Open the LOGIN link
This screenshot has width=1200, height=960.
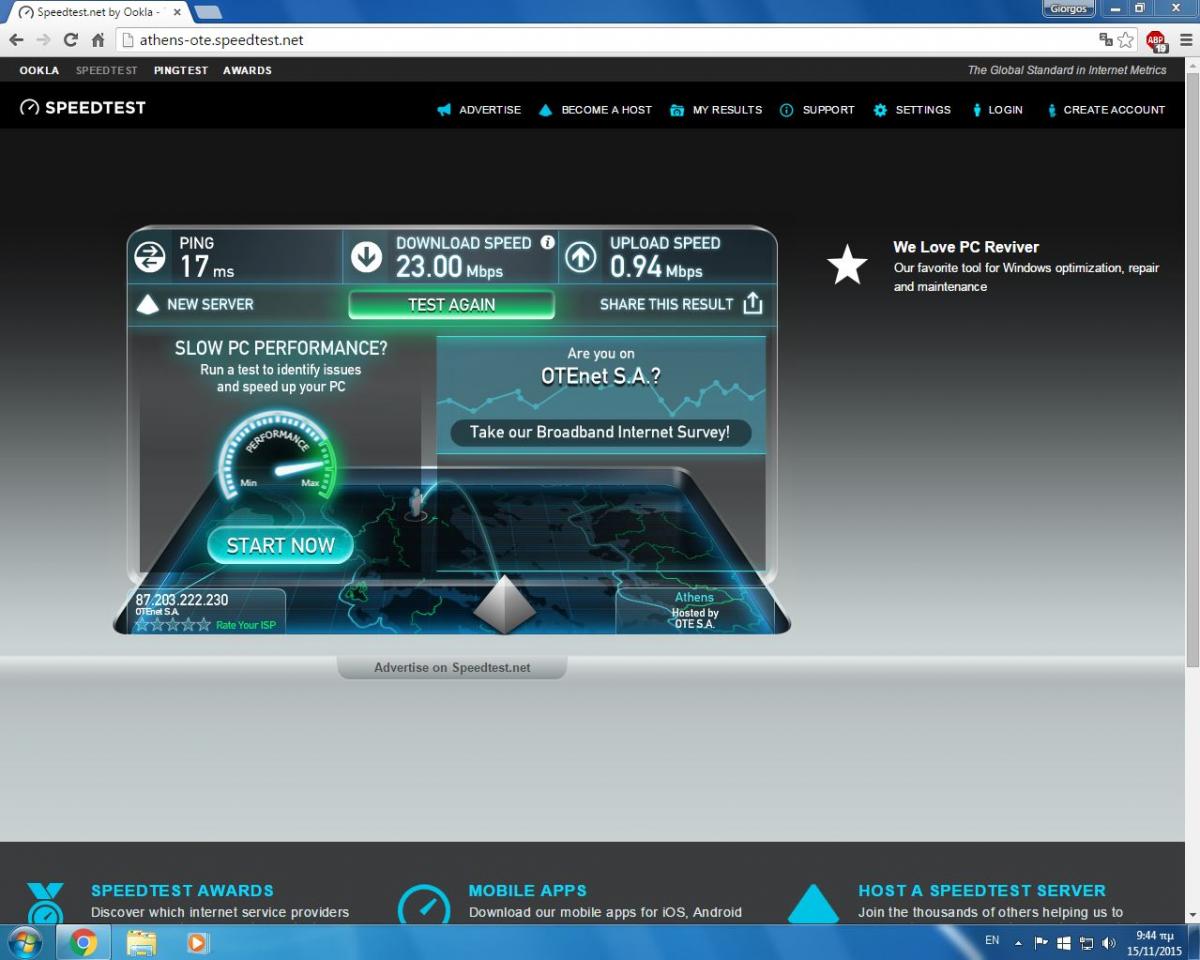[1005, 110]
